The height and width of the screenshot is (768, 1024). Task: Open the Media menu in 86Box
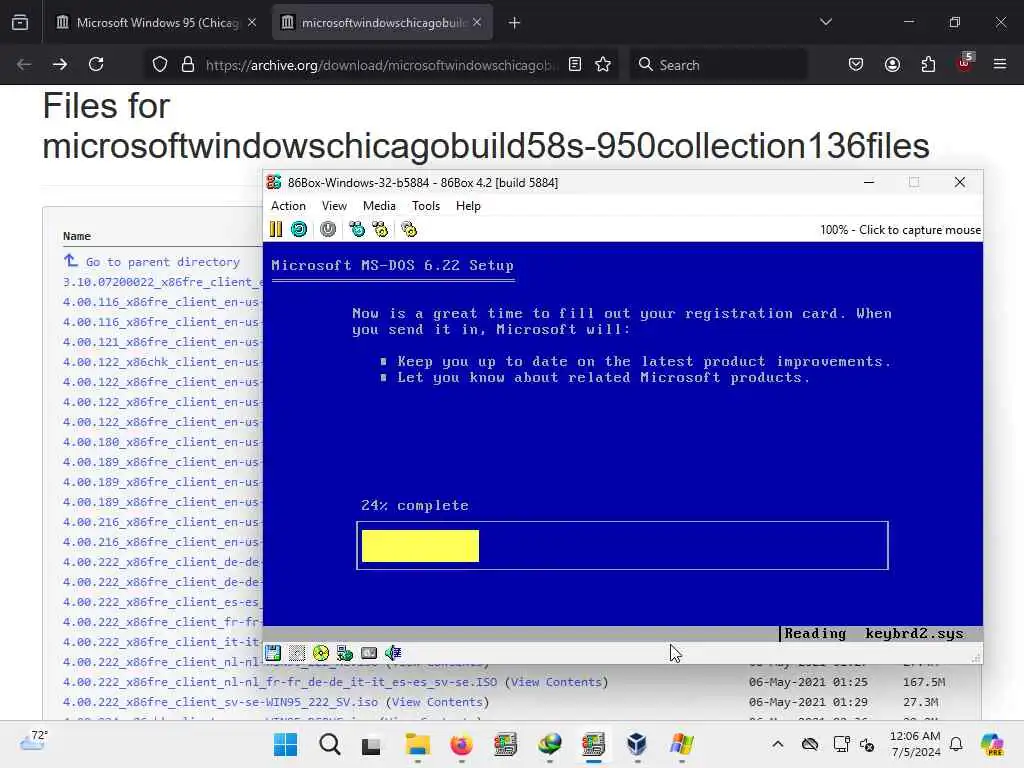(x=379, y=206)
